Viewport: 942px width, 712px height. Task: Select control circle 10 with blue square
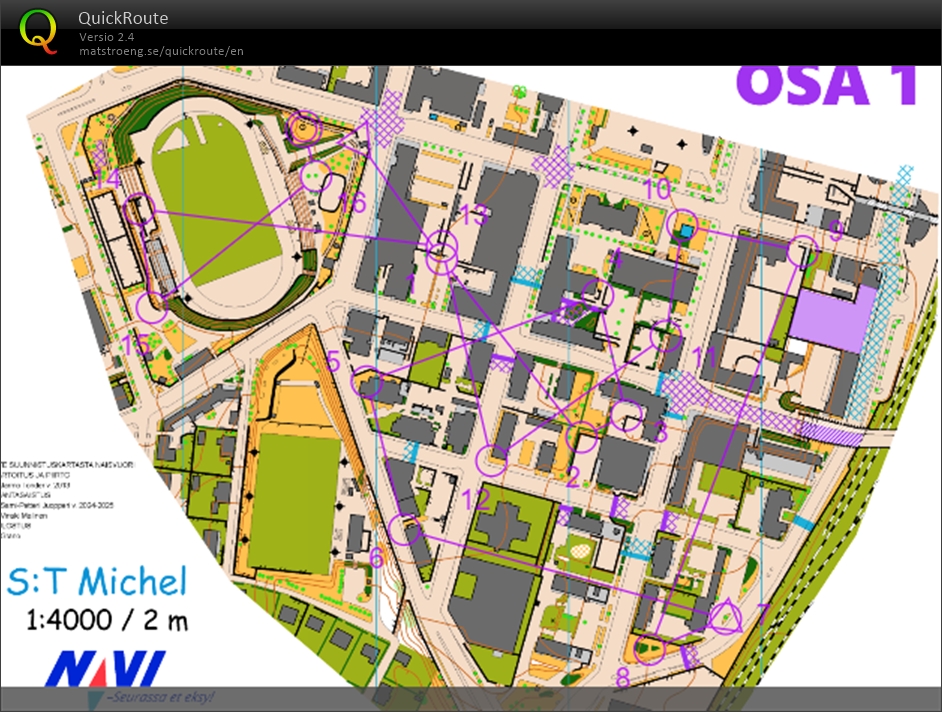pyautogui.click(x=682, y=227)
